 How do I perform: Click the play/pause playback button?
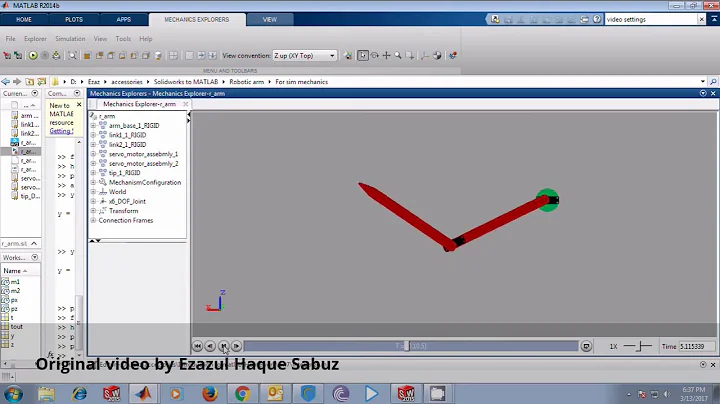click(223, 346)
